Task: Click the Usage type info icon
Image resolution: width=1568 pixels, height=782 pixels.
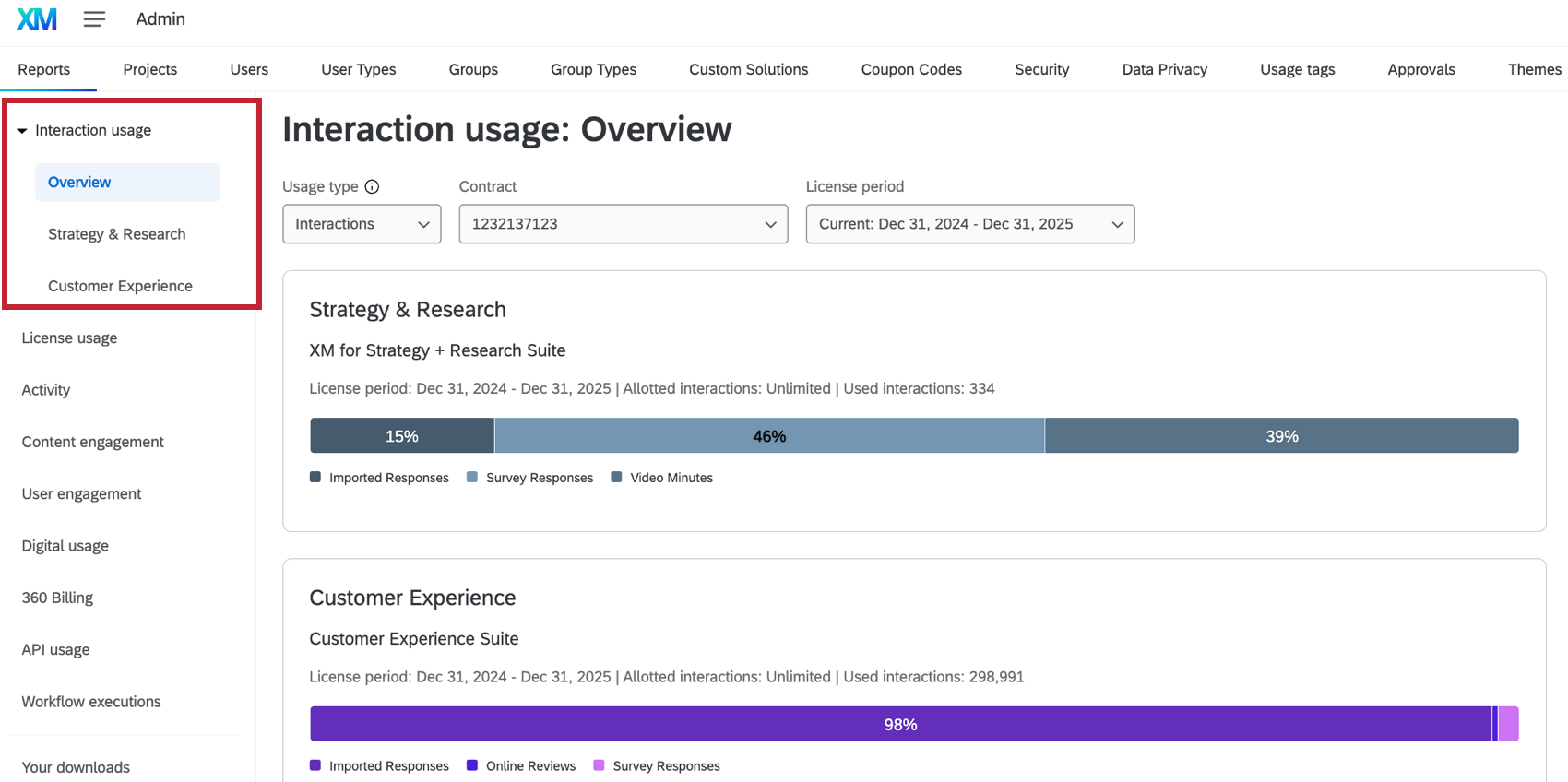Action: click(x=372, y=186)
